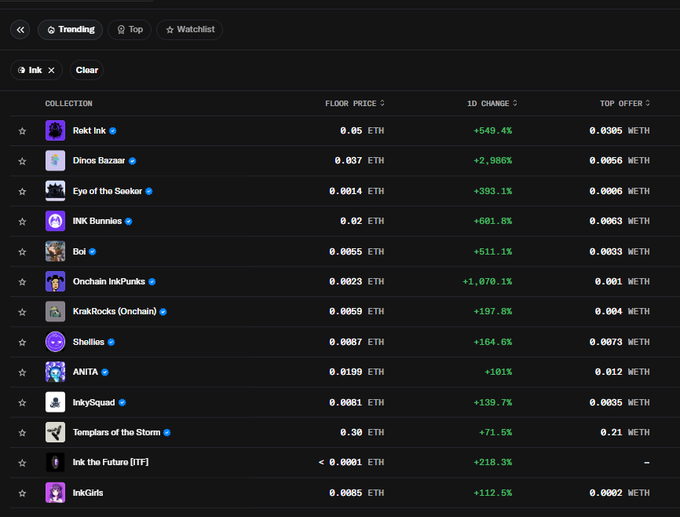
Task: Star Rekt Ink to add to the watchlist
Action: pyautogui.click(x=22, y=131)
